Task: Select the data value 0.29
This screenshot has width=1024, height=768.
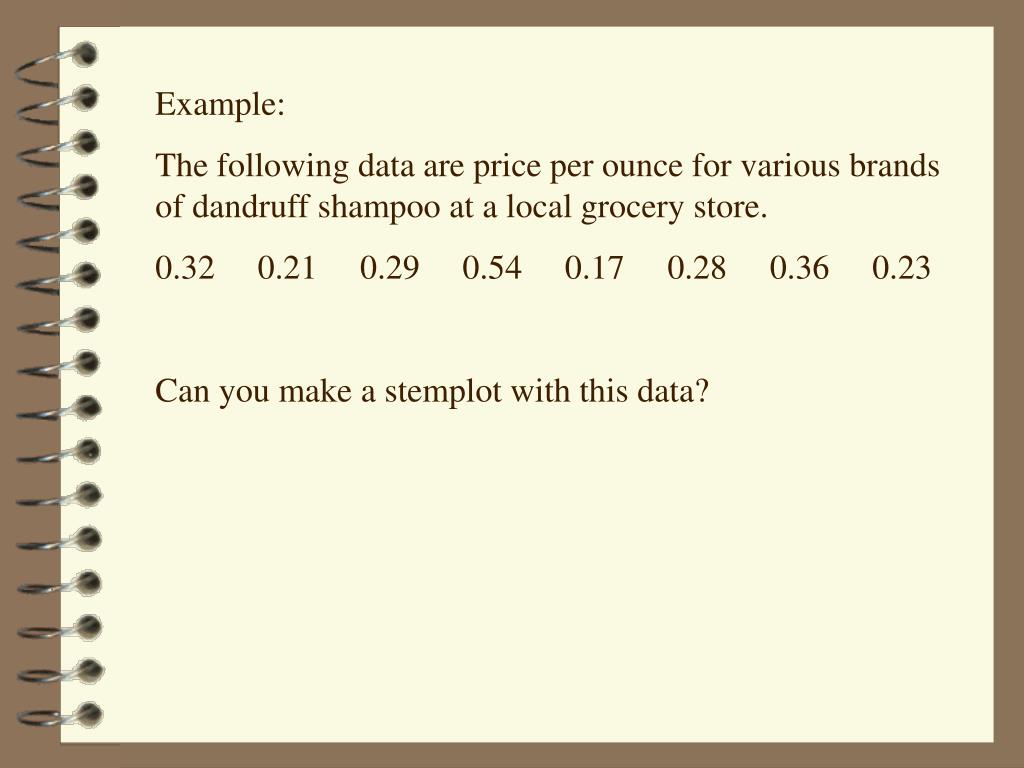Action: tap(389, 268)
